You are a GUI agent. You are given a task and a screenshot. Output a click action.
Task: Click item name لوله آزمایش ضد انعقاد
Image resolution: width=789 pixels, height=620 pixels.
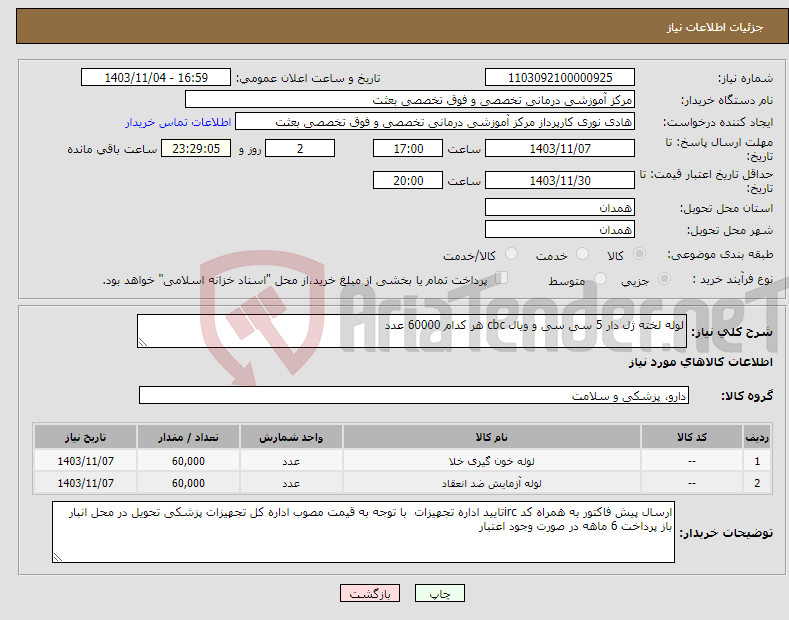[492, 483]
